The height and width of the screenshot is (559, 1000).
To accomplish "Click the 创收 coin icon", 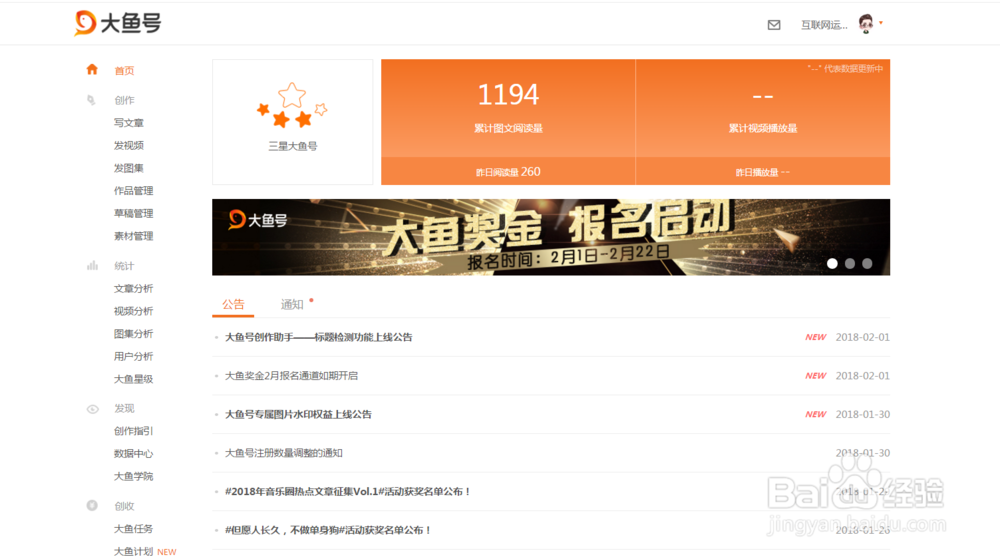I will (92, 505).
